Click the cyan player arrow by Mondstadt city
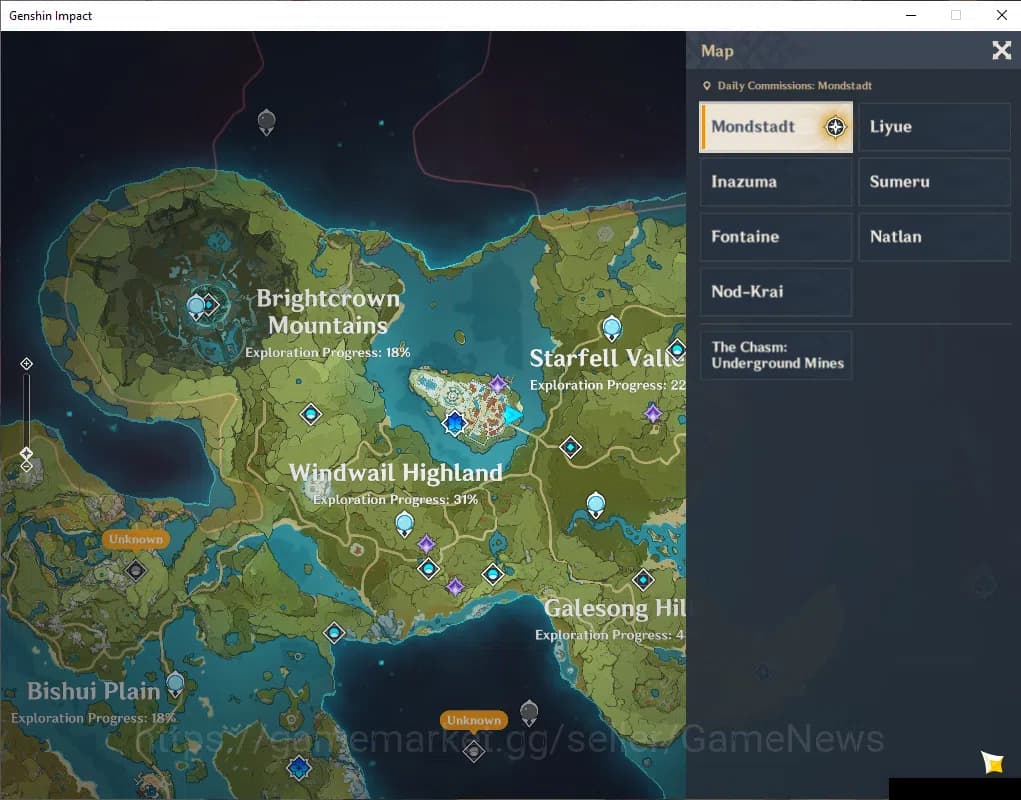This screenshot has width=1021, height=800. click(x=512, y=415)
